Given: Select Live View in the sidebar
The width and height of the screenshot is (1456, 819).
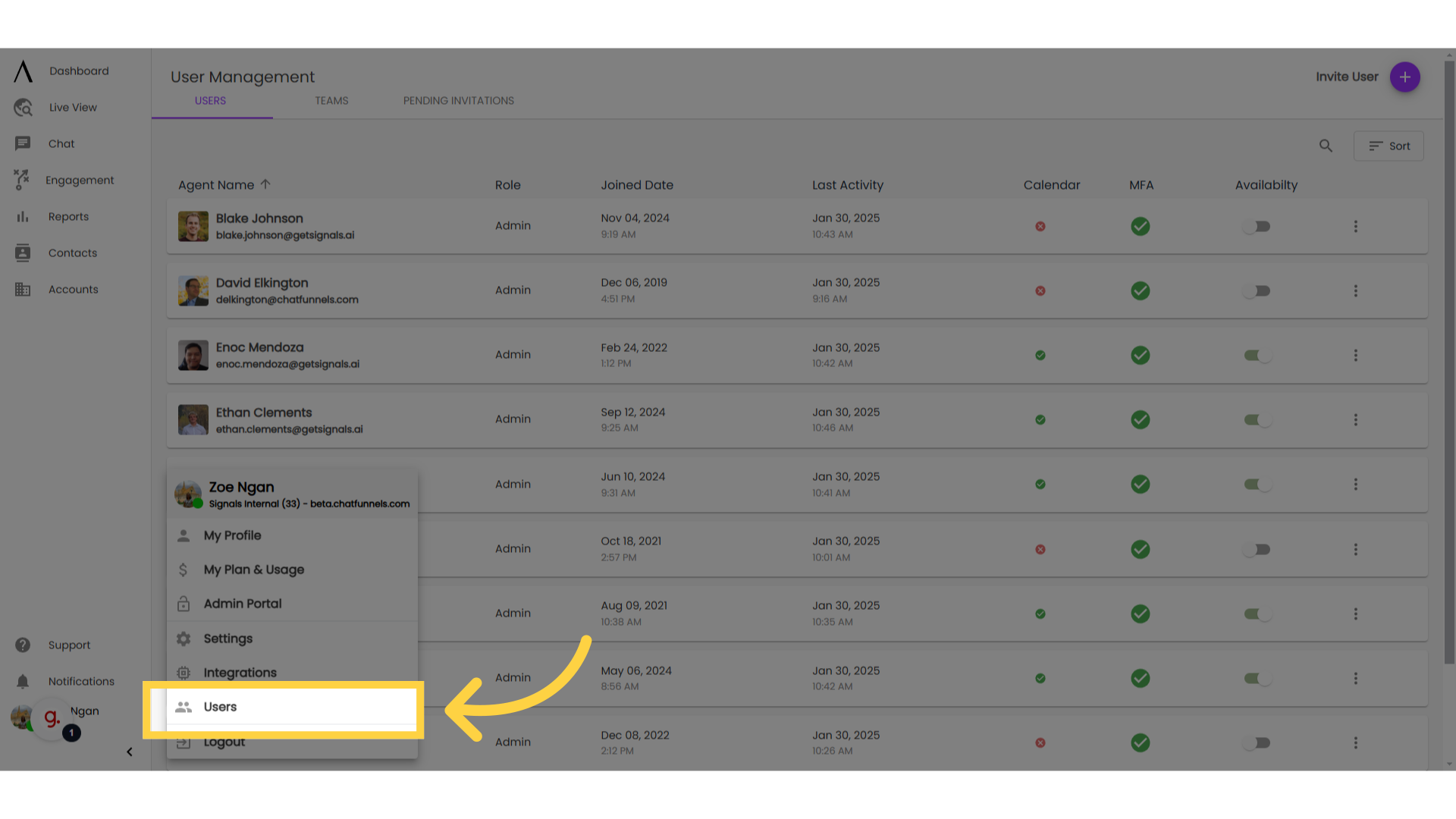Looking at the screenshot, I should click(x=72, y=107).
